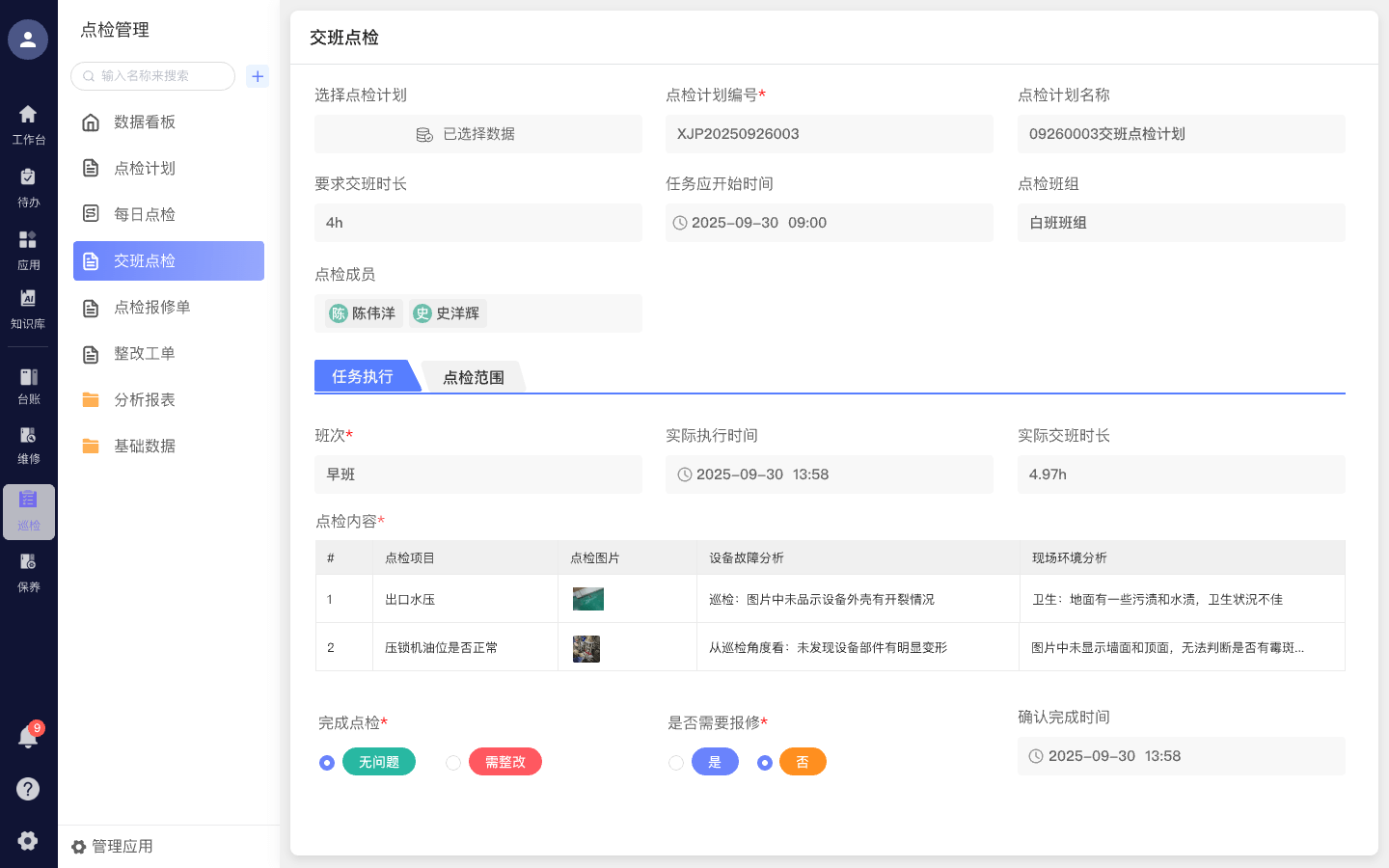Open the 保养 upkeep icon in sidebar
The image size is (1389, 868).
[x=28, y=569]
